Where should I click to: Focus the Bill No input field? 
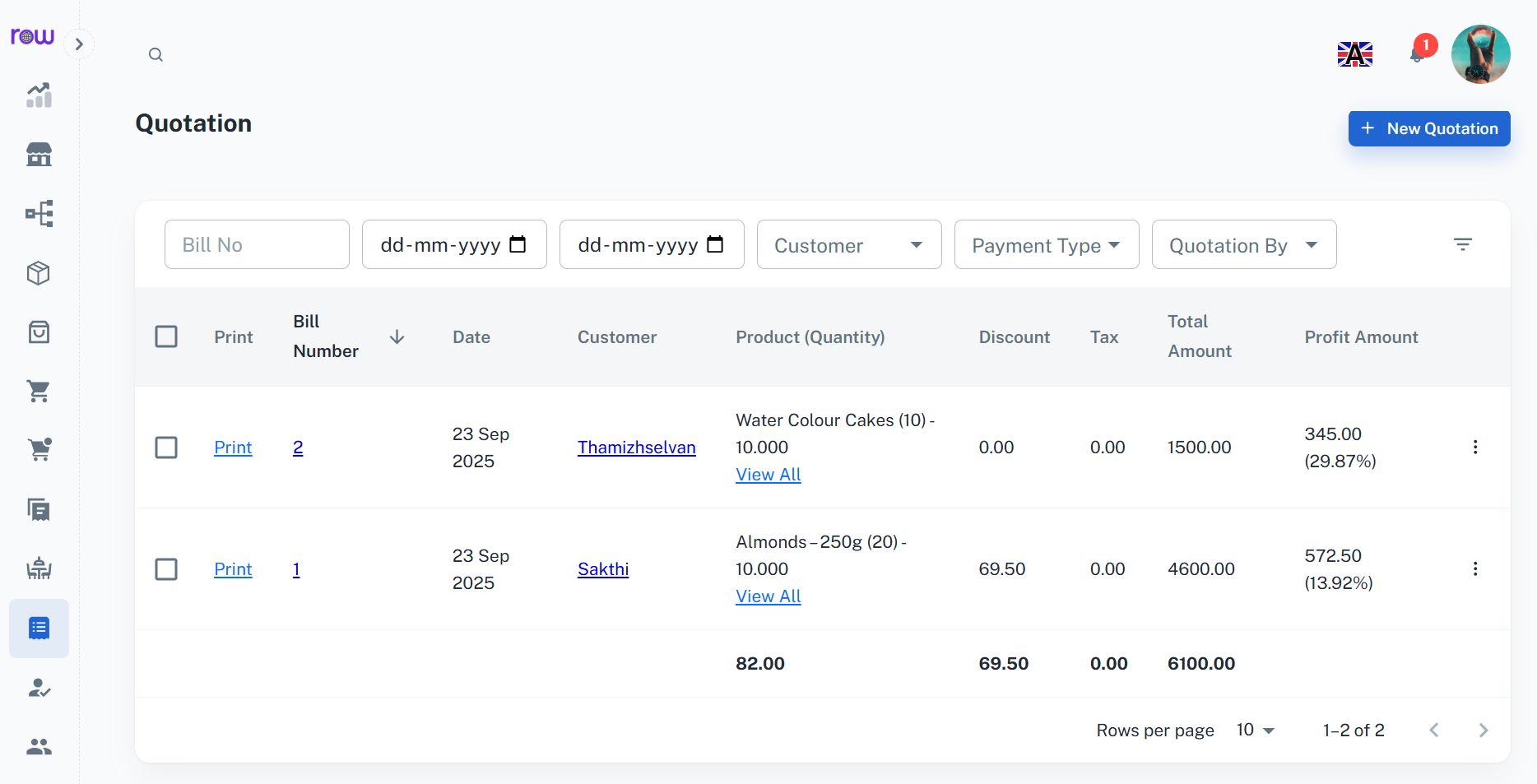point(257,244)
